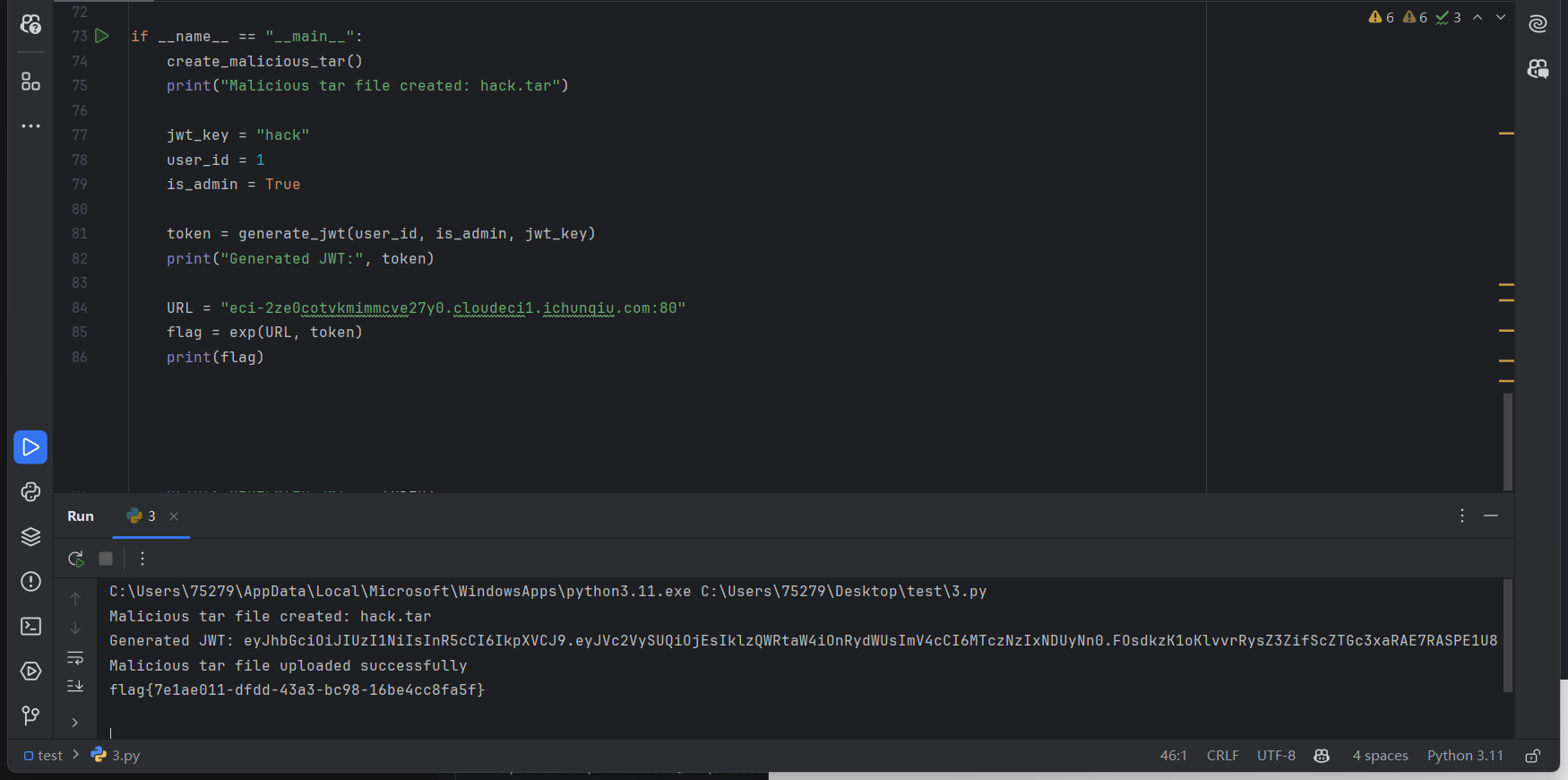Viewport: 1568px width, 780px height.
Task: Open the AI swirl icon in right sidebar
Action: click(x=1538, y=24)
